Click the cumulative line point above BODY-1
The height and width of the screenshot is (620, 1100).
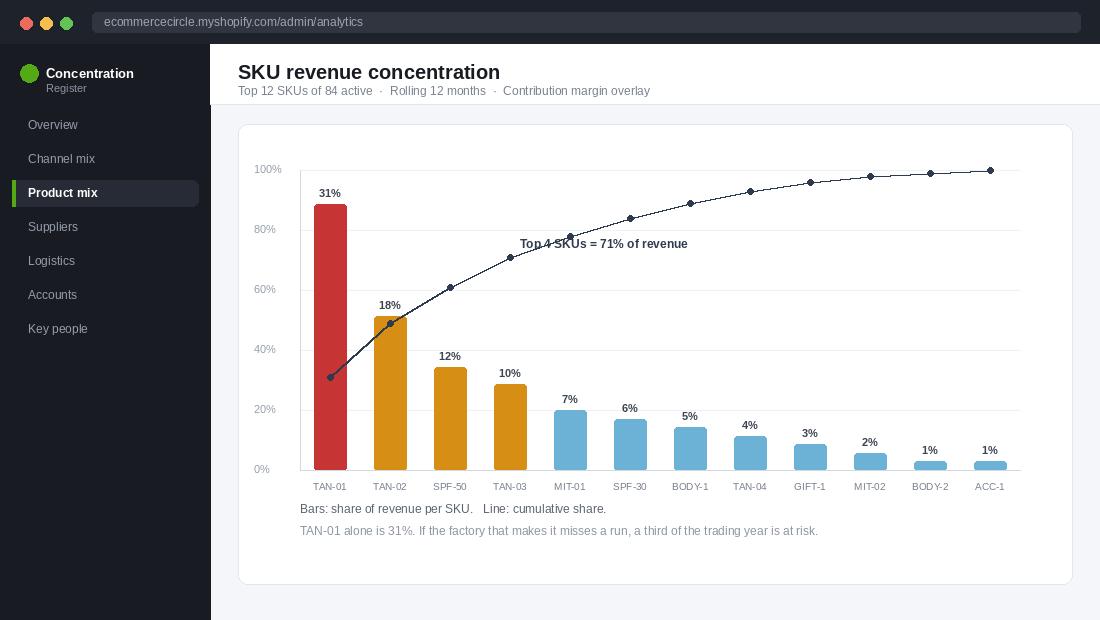click(690, 203)
